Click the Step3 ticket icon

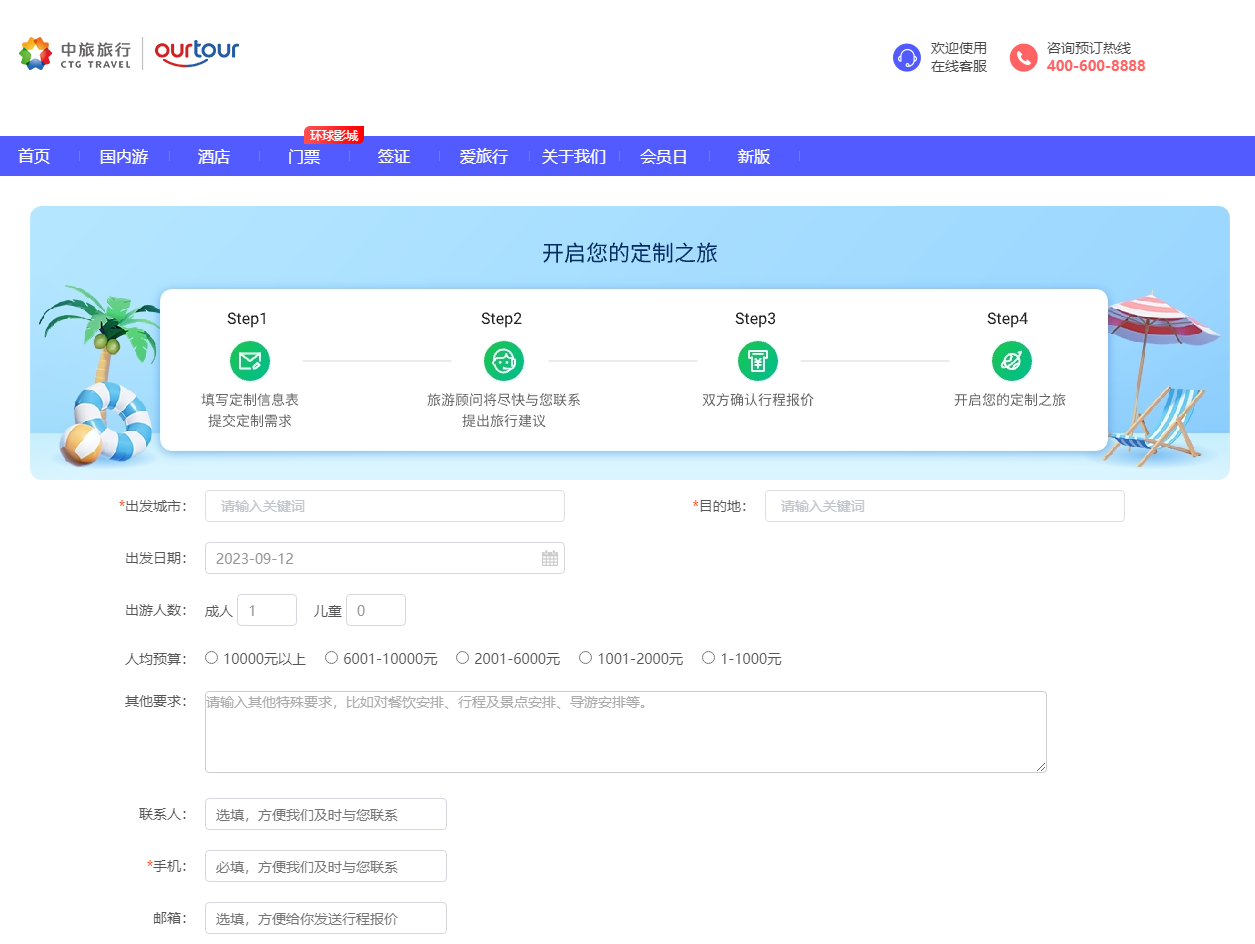757,361
